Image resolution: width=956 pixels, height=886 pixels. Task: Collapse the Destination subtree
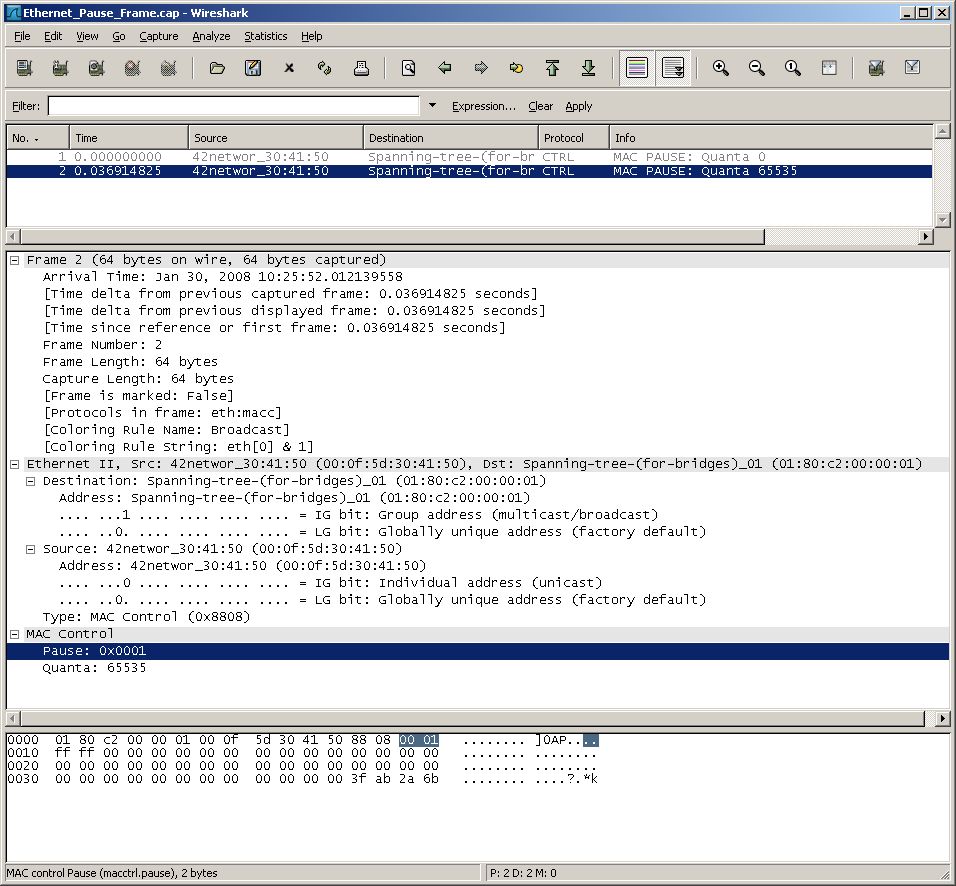point(30,481)
